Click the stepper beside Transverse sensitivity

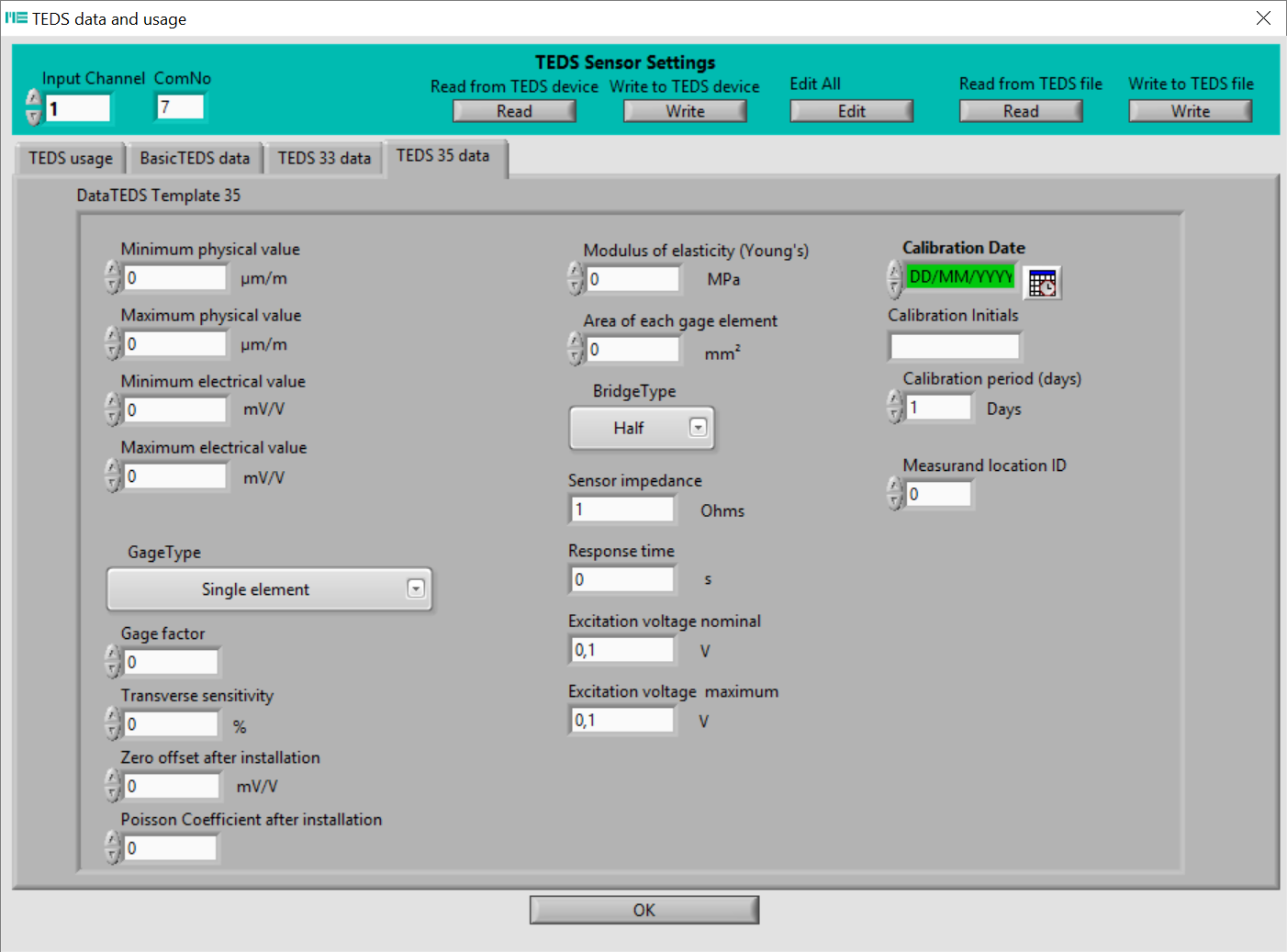tap(113, 724)
